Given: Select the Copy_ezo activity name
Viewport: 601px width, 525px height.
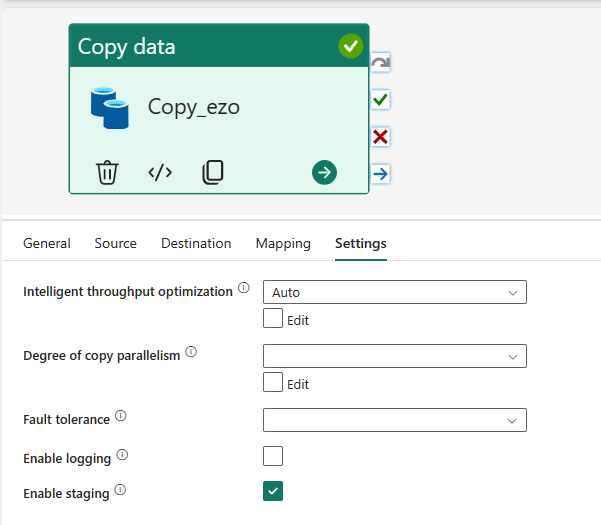Looking at the screenshot, I should 193,107.
